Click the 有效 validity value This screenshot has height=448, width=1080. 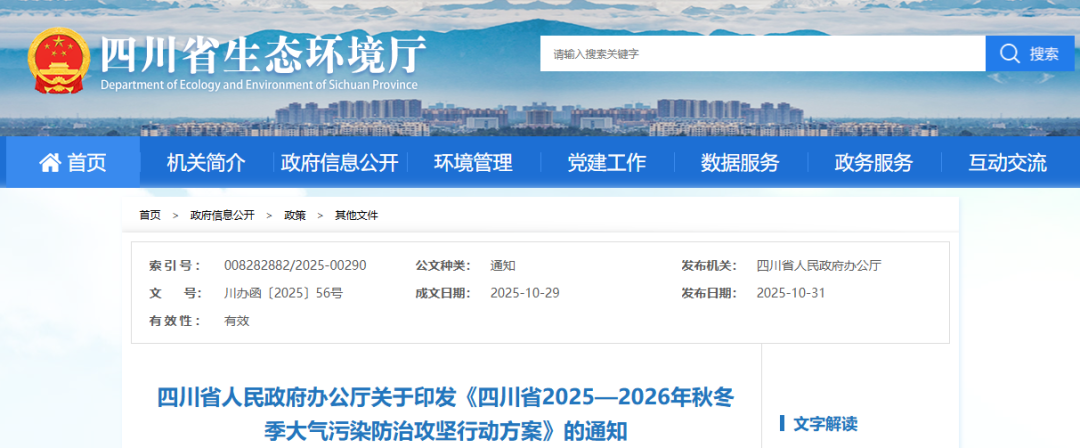(x=237, y=321)
